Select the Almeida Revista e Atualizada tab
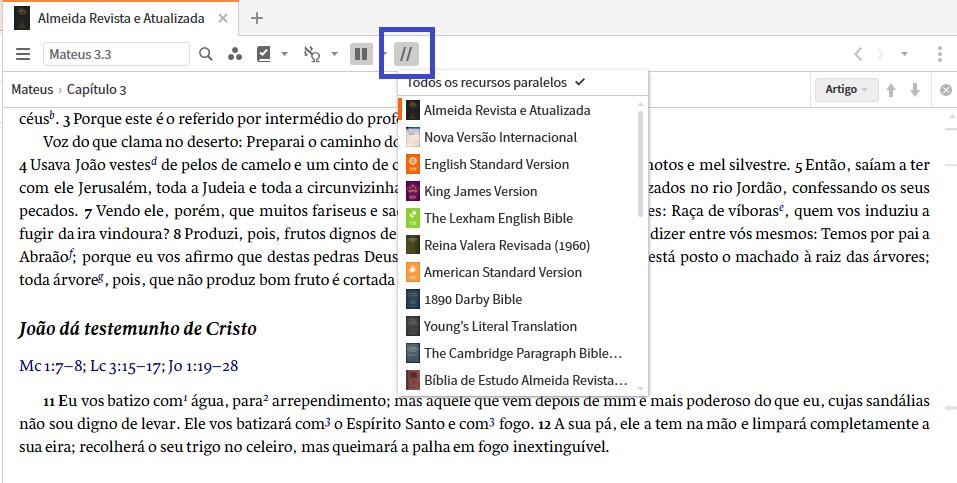The image size is (957, 483). coord(120,18)
